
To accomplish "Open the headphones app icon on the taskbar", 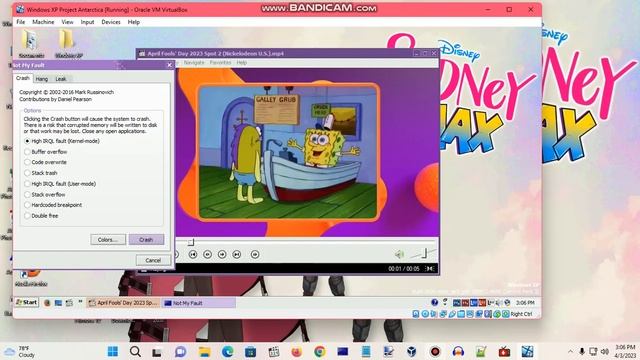I will (458, 351).
